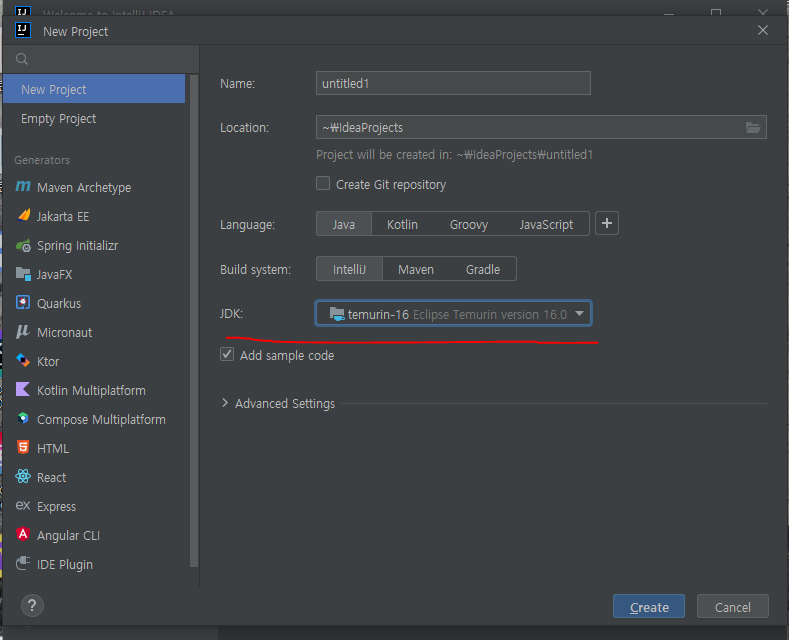This screenshot has height=640, width=789.
Task: Click the Ktor generator icon
Action: (23, 361)
